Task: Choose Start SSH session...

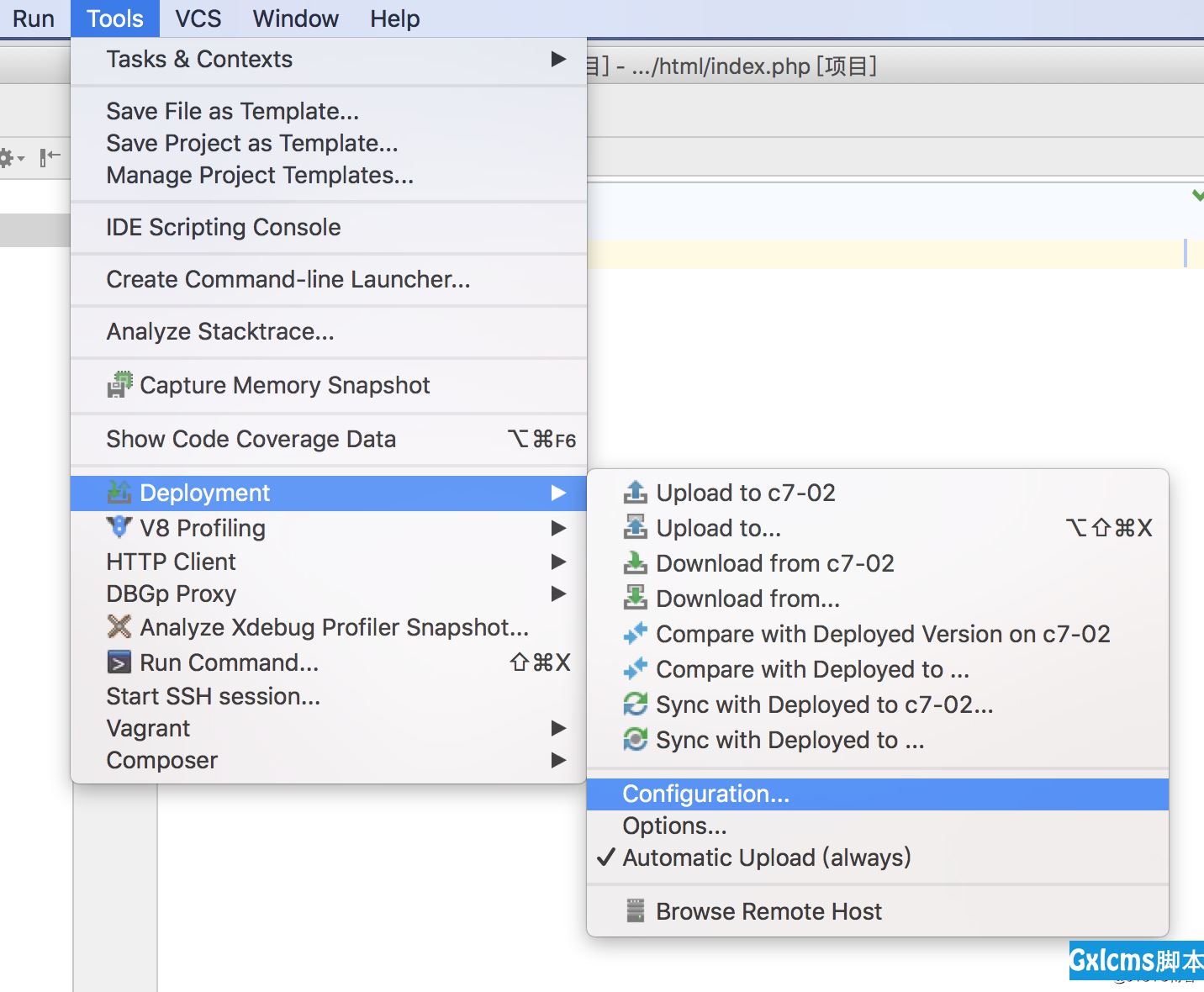Action: tap(329, 696)
